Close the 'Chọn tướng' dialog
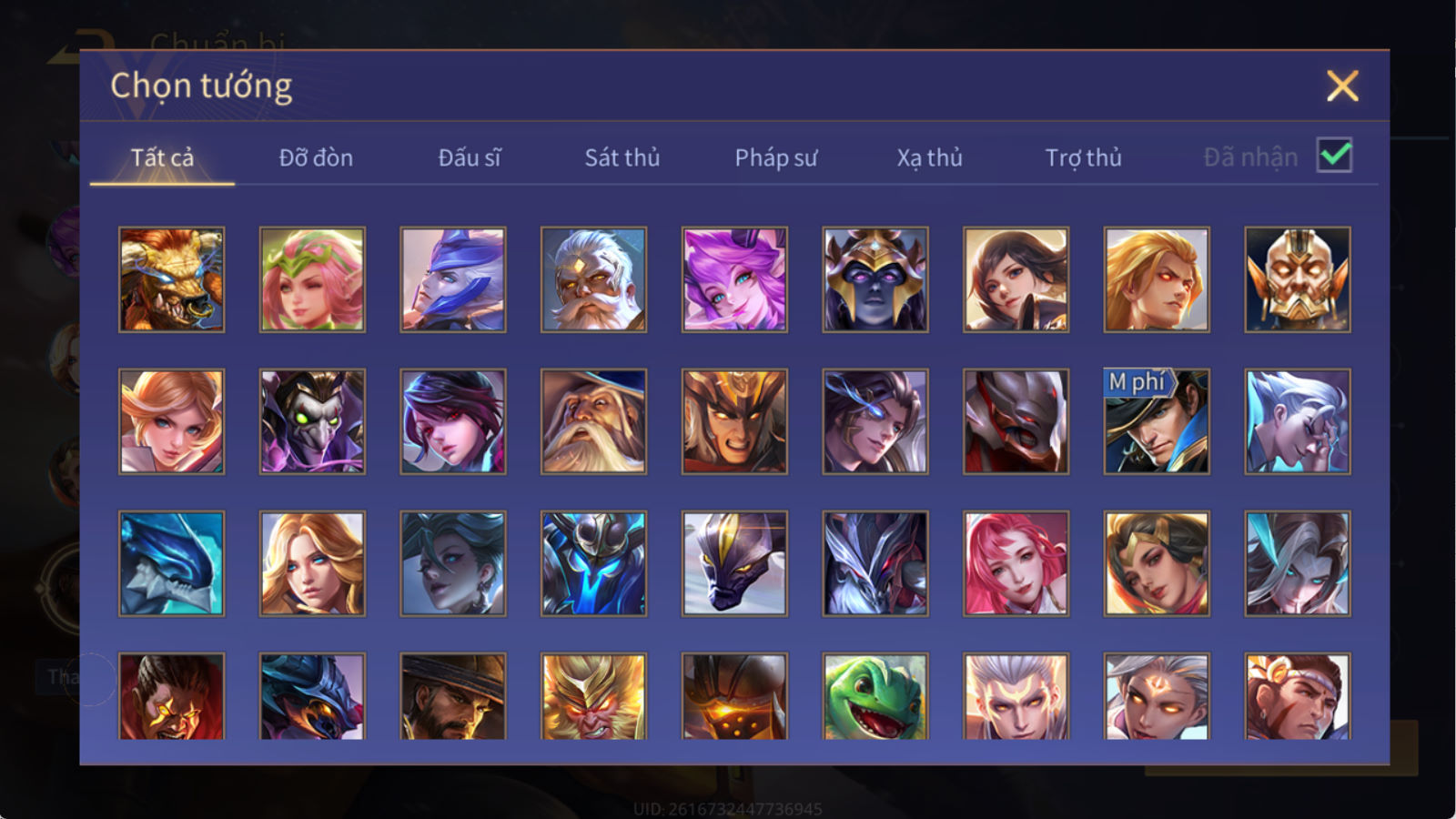Image resolution: width=1456 pixels, height=819 pixels. (1342, 86)
